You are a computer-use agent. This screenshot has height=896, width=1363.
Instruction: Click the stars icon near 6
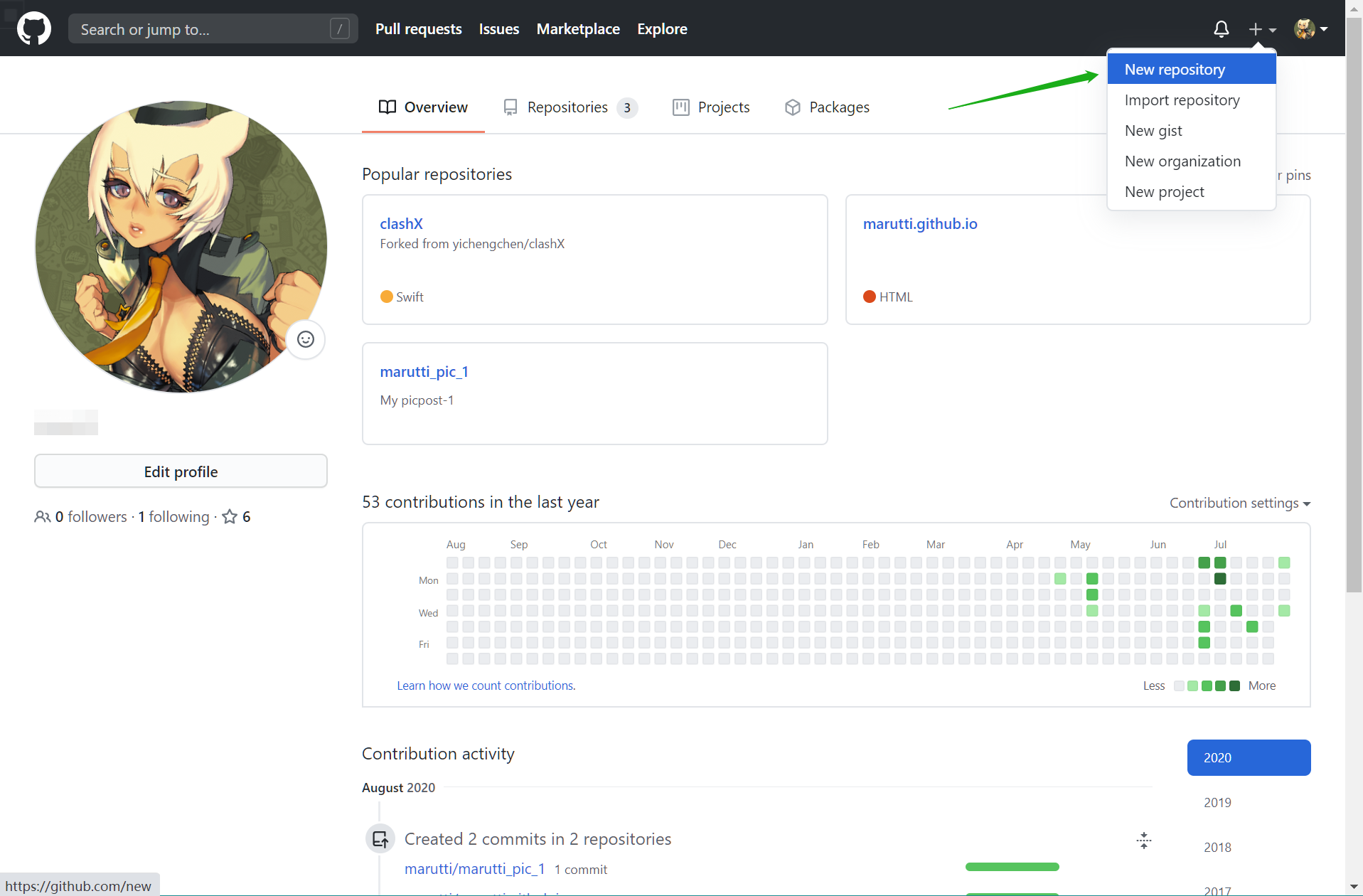(x=230, y=517)
